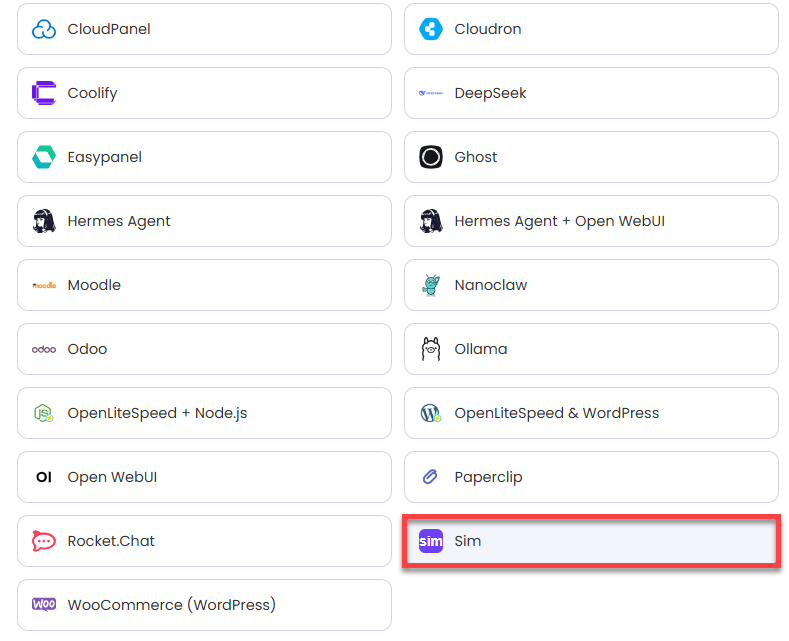Click the 'Hermes Agent' text label
Screen dimensions: 789x641
pyautogui.click(x=119, y=221)
